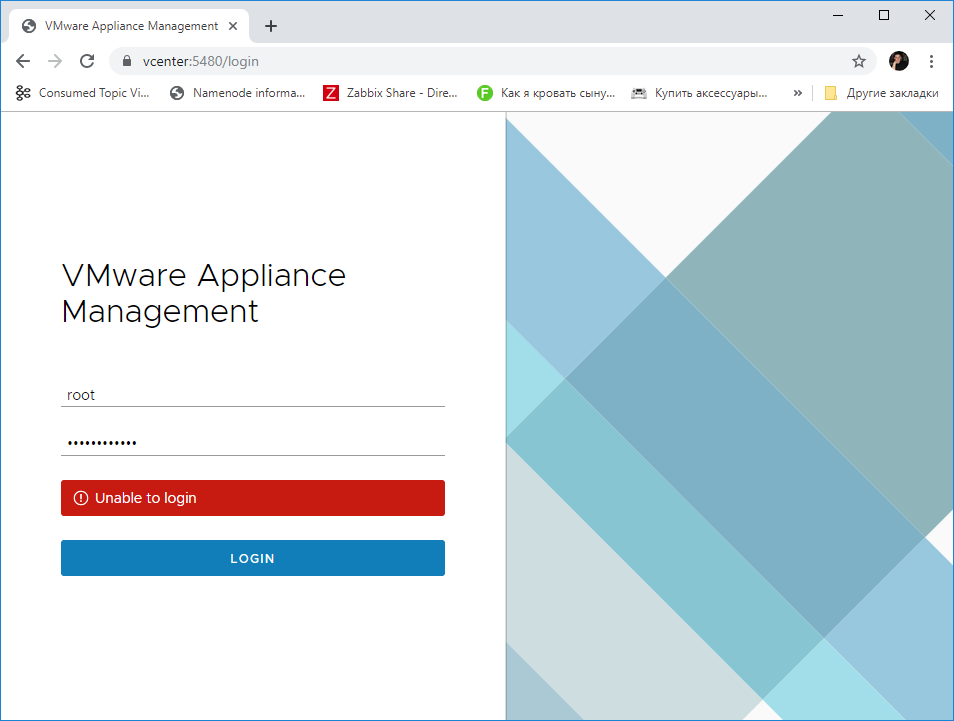
Task: Click the username field containing root
Action: tap(252, 395)
